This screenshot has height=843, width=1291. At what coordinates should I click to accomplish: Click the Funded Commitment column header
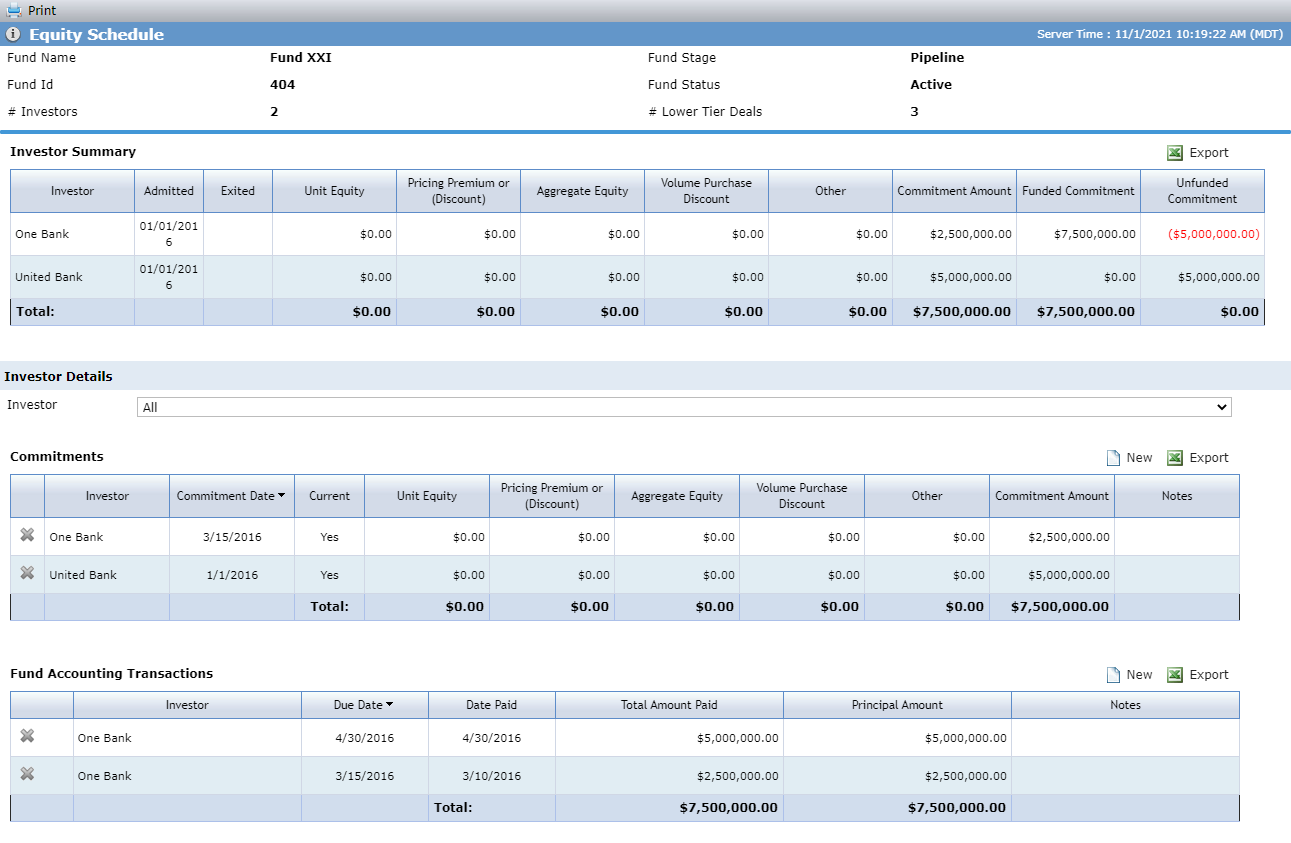coord(1078,191)
